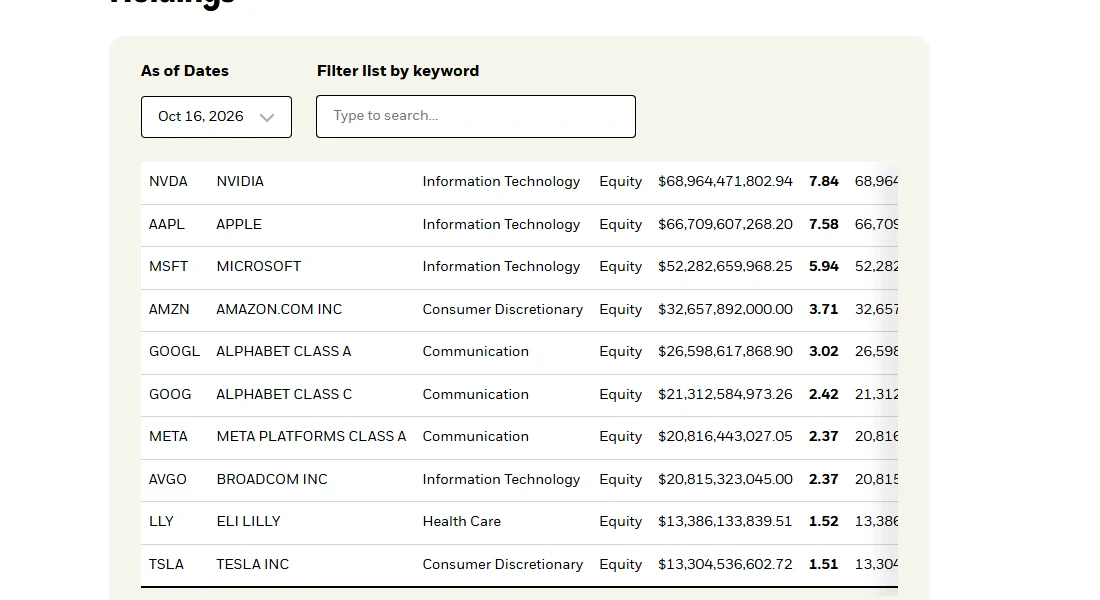Select the AVGO ticker cell
Screen dimensions: 1100x600
[168, 479]
